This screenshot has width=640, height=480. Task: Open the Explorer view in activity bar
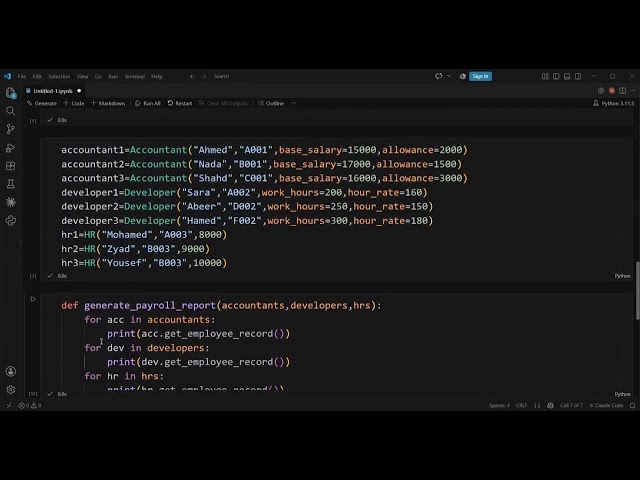click(11, 93)
